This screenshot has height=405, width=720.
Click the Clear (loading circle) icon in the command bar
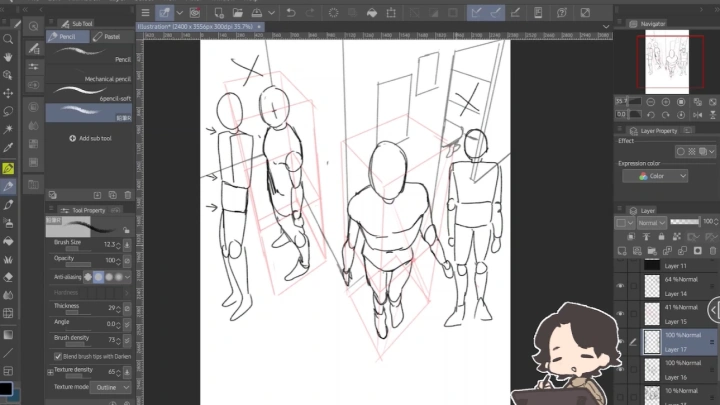(333, 13)
